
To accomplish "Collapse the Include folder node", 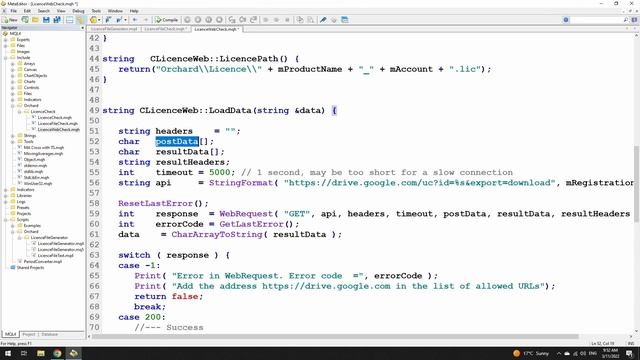I will 6,58.
